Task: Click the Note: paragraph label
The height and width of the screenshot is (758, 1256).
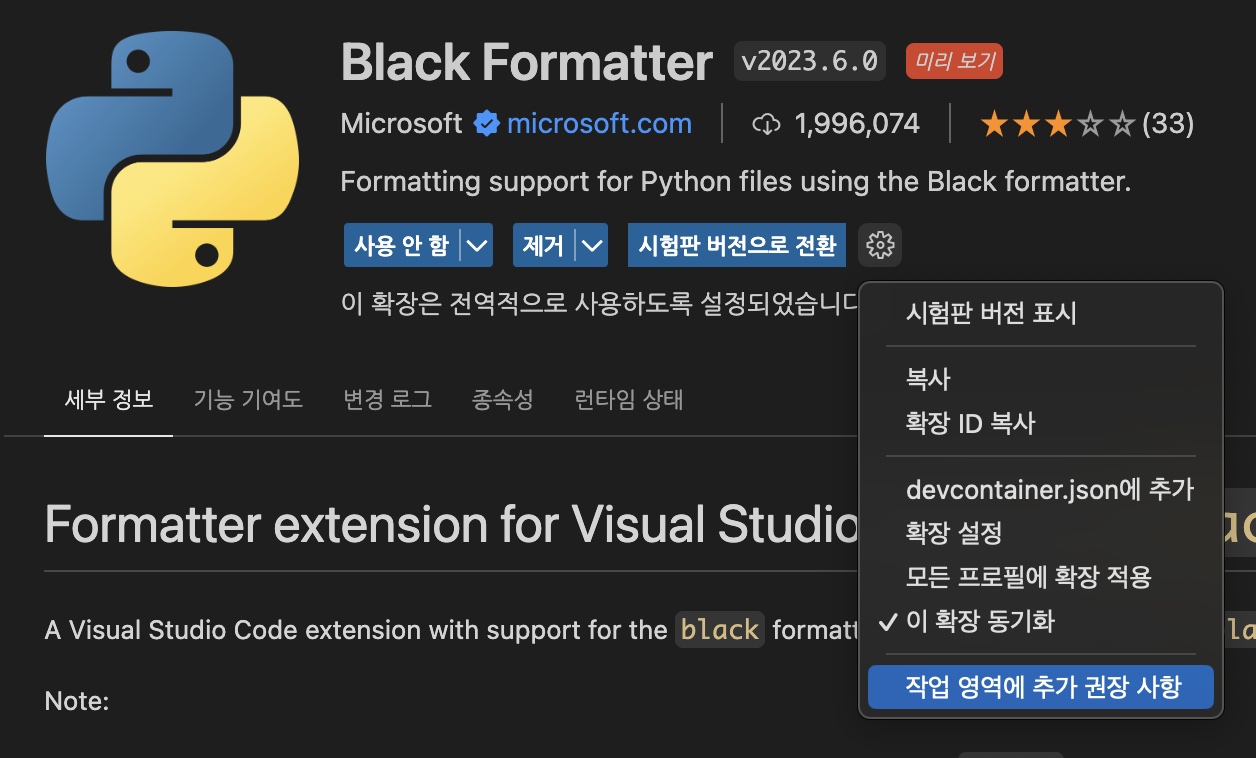Action: click(77, 701)
